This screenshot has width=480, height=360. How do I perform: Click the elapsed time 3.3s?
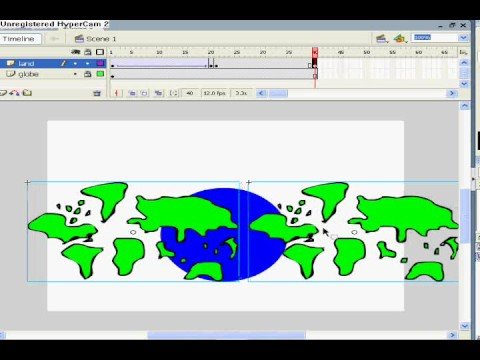tap(241, 93)
